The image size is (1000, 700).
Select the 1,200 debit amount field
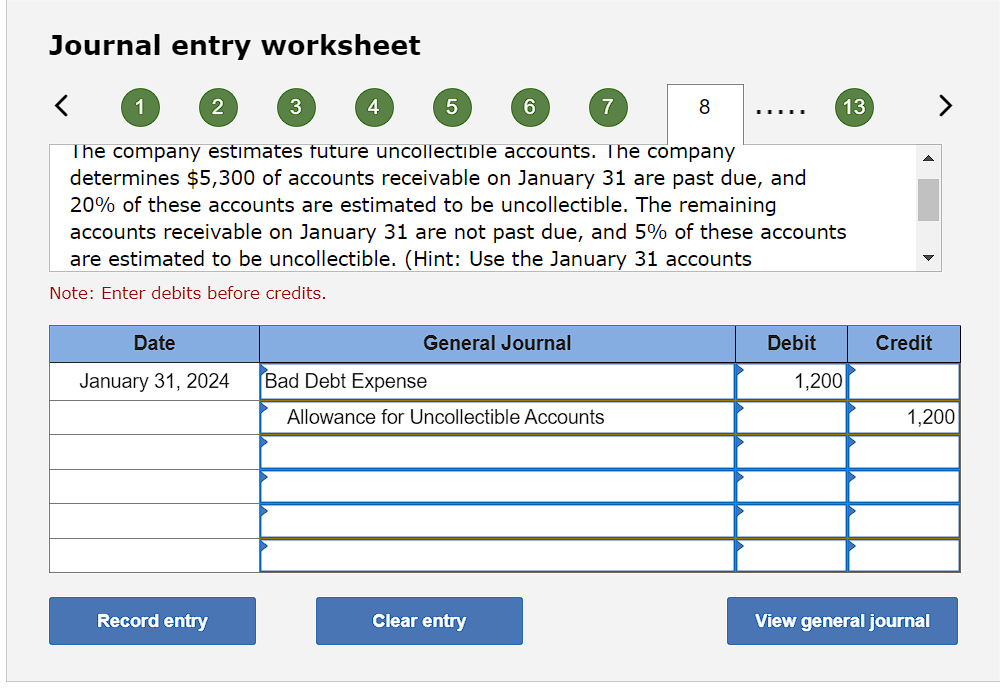click(x=791, y=381)
